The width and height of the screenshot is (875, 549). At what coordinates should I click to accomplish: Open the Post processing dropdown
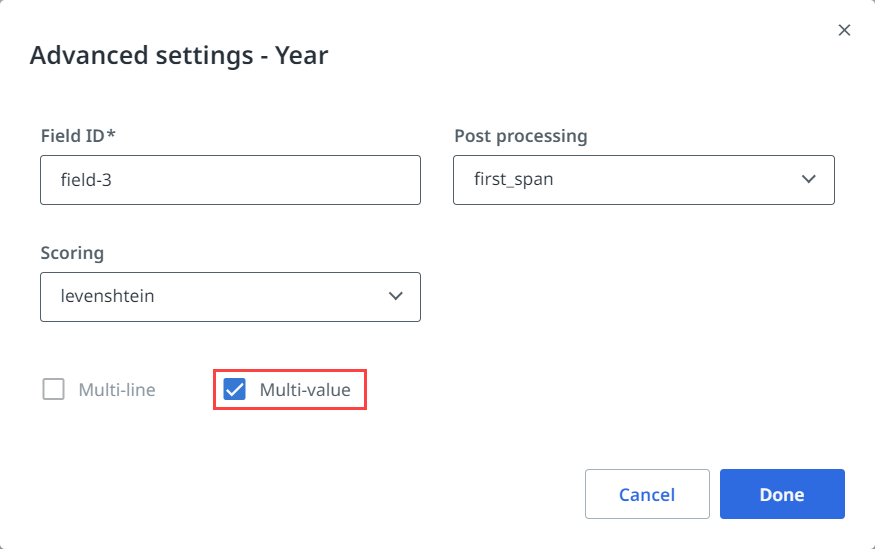click(643, 180)
